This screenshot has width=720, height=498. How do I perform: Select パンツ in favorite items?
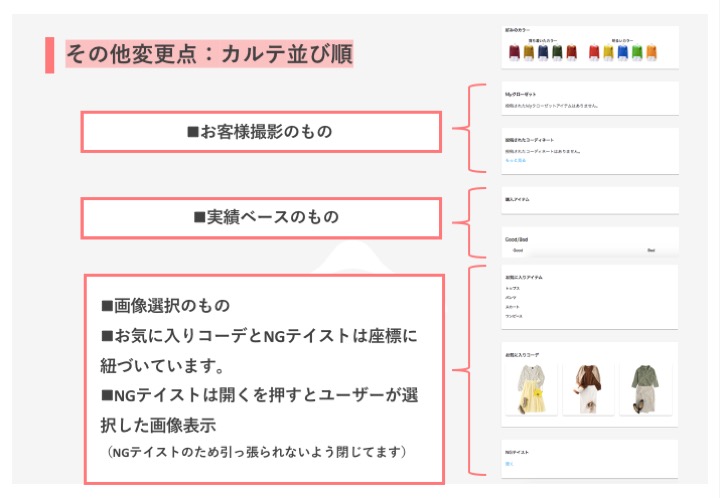point(511,297)
